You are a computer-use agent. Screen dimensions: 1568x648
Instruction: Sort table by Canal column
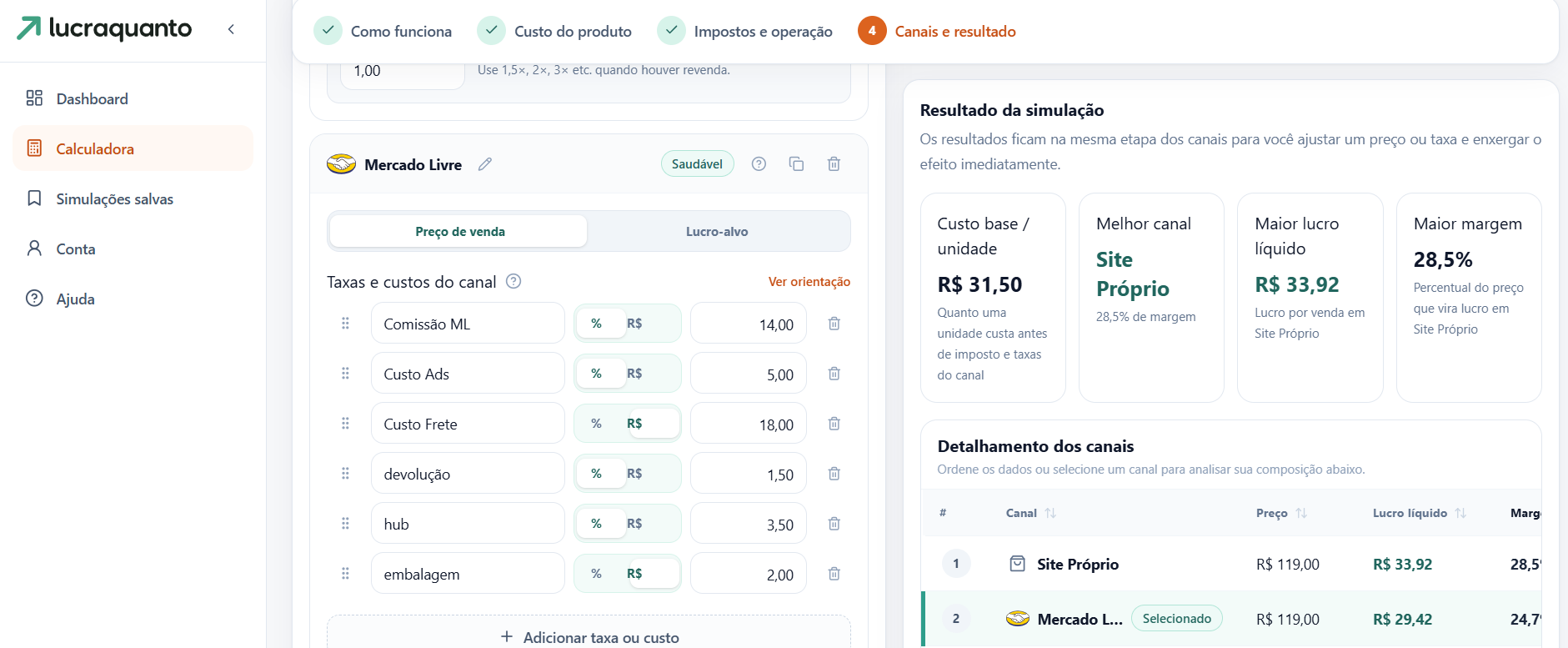(1031, 513)
